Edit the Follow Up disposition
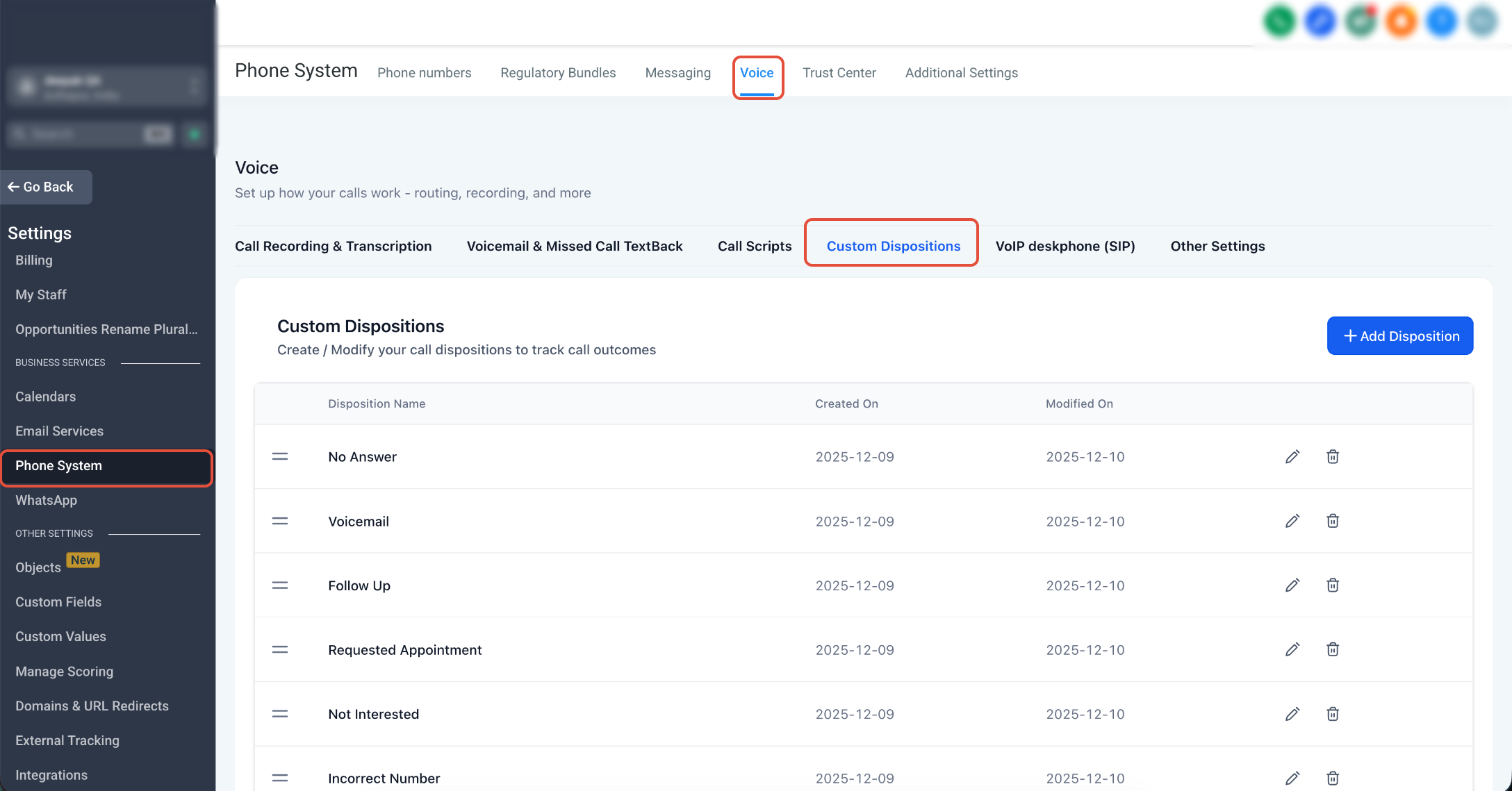 click(1292, 585)
